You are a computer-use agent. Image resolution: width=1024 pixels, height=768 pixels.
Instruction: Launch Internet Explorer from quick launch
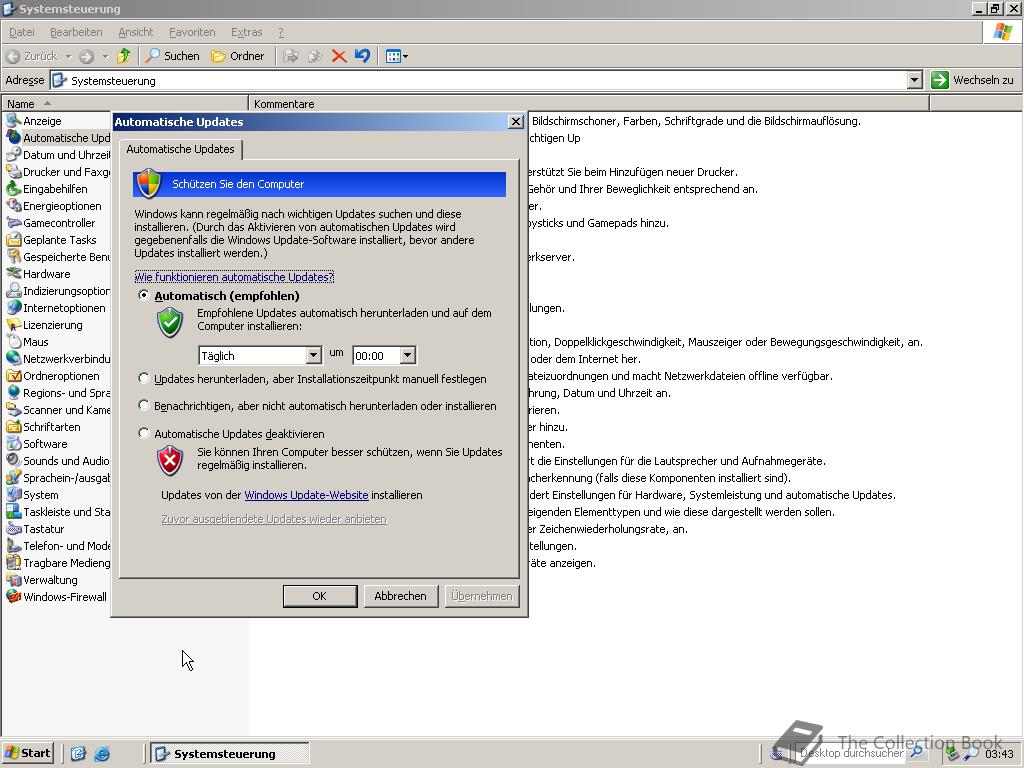coord(102,754)
